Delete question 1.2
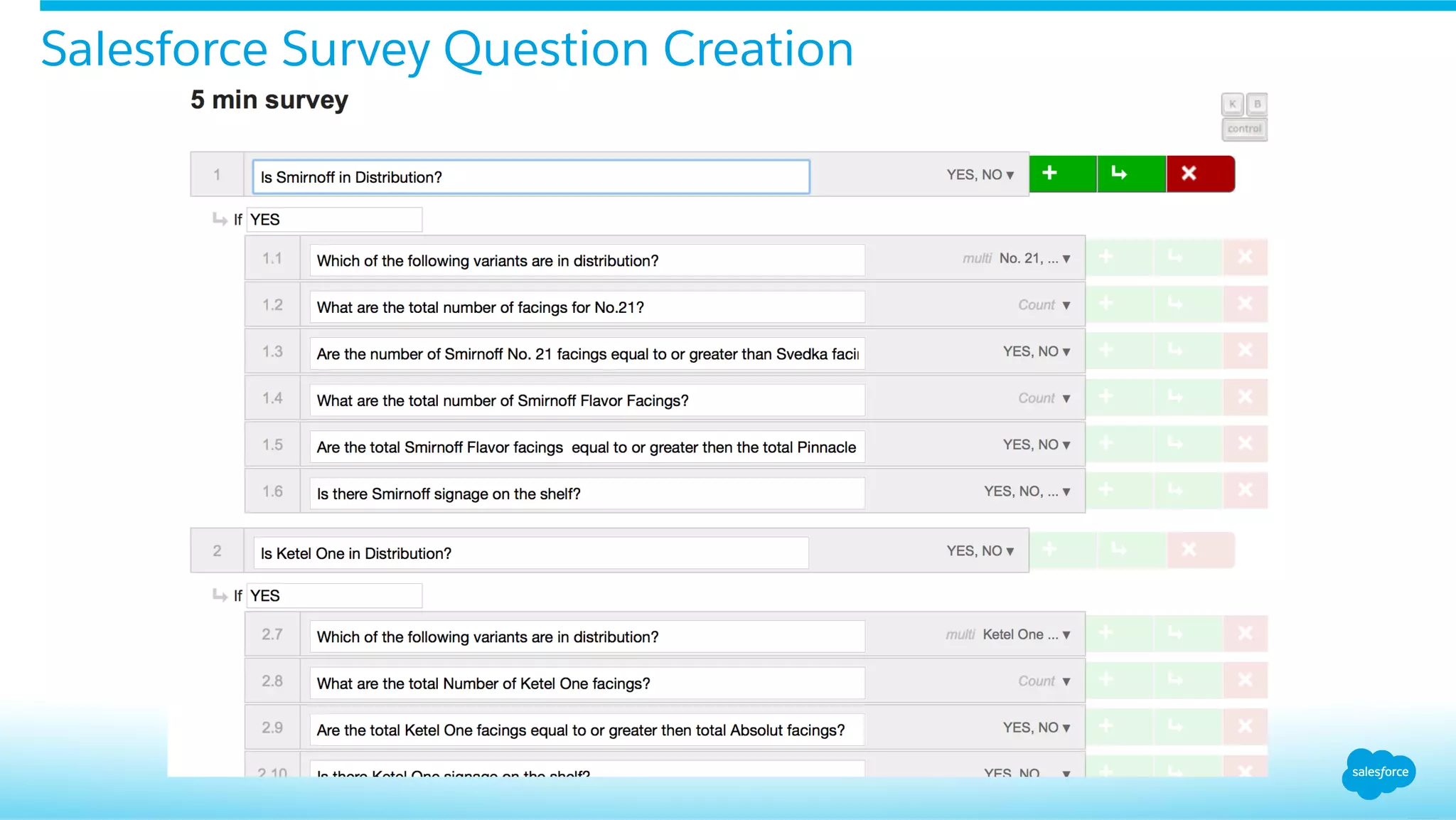 (x=1246, y=304)
